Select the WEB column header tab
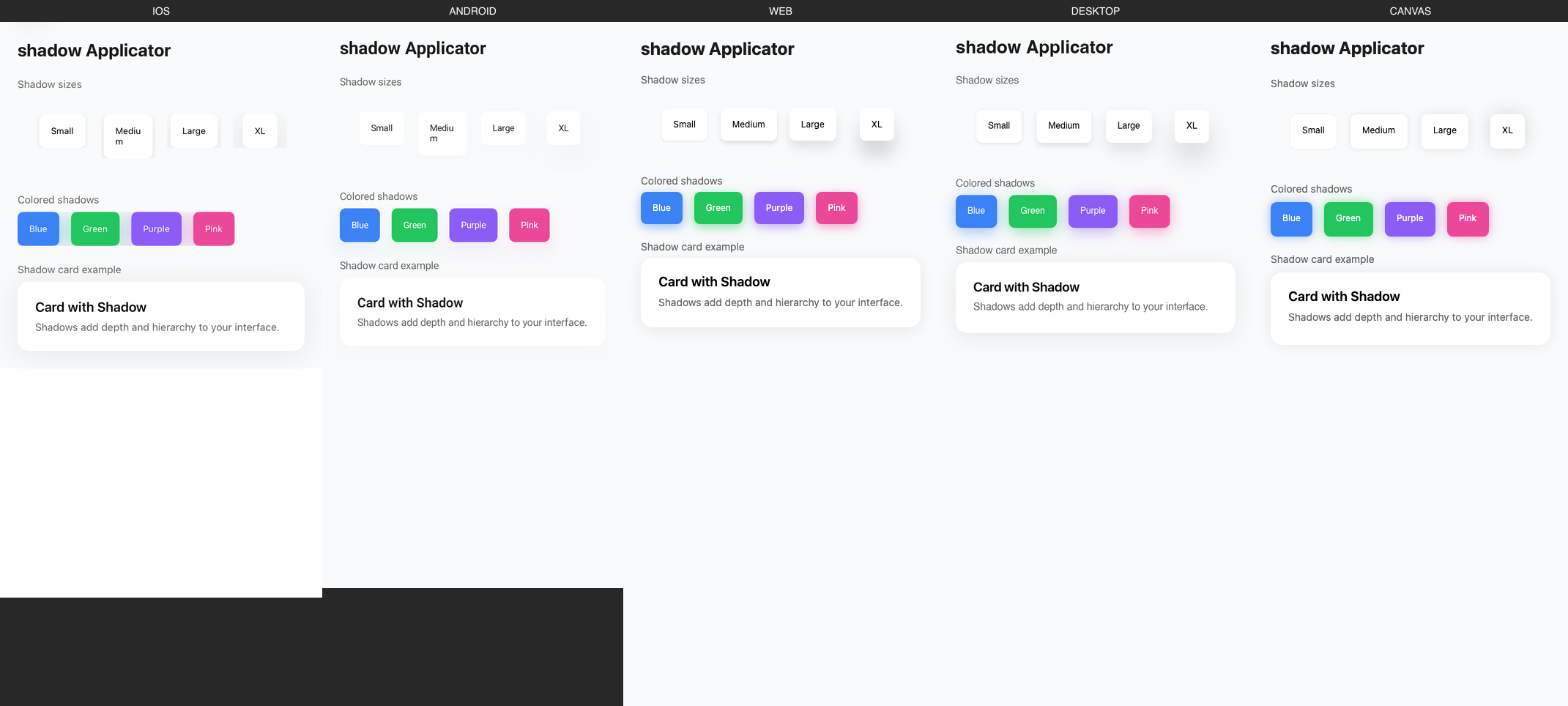This screenshot has width=1568, height=706. coord(781,11)
